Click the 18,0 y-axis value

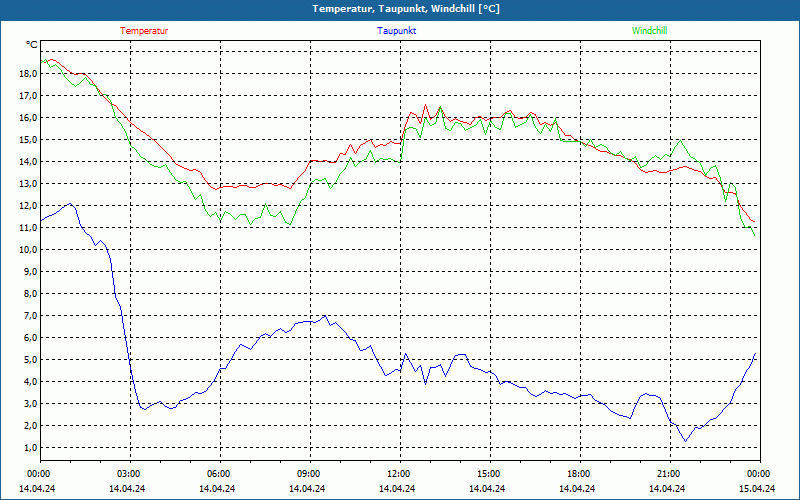(28, 73)
